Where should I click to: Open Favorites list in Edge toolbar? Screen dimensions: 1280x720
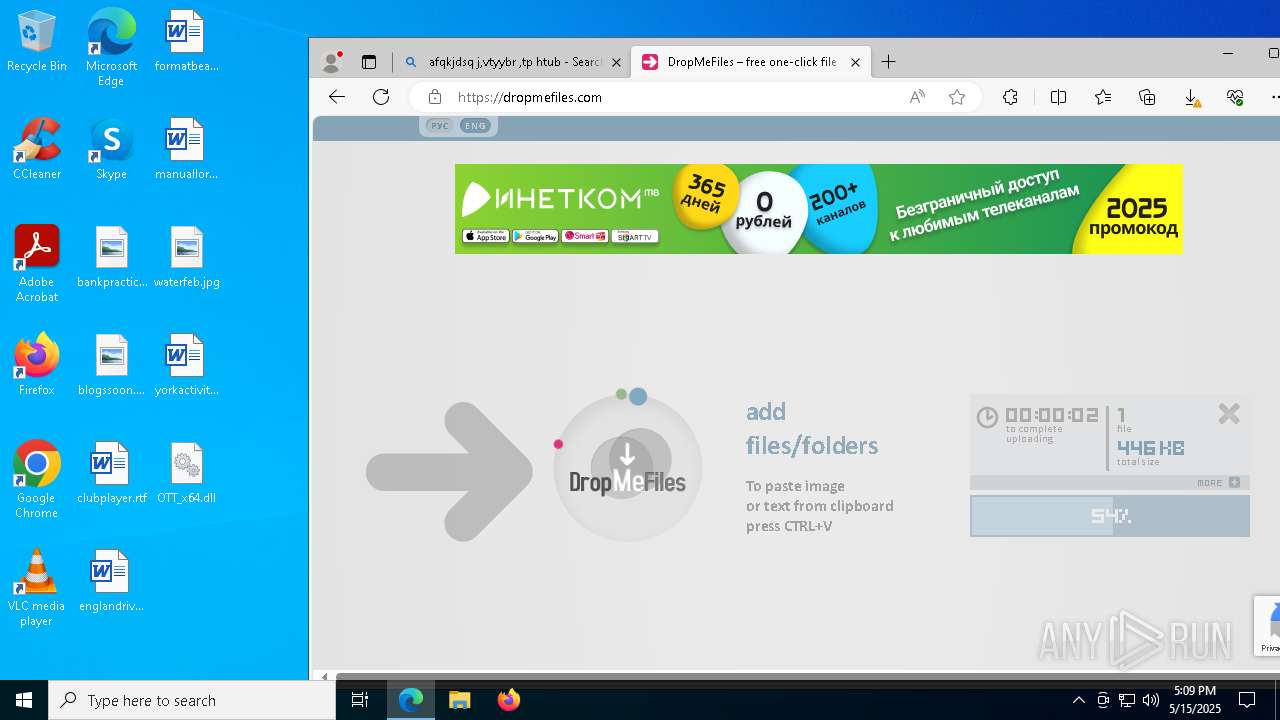1103,97
